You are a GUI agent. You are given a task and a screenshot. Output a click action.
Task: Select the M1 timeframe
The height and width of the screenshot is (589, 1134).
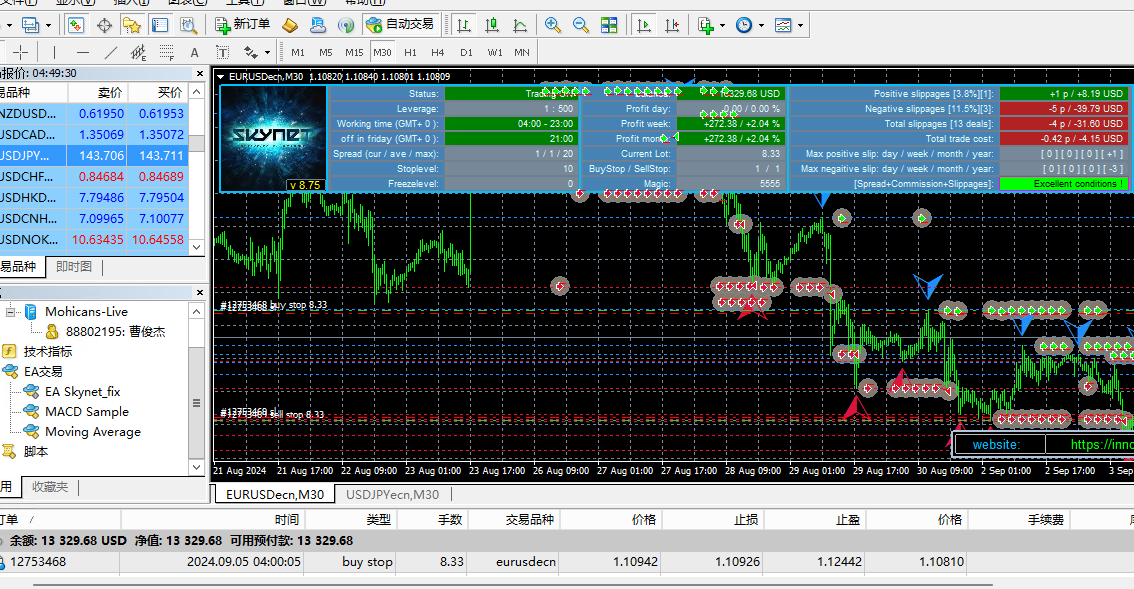pyautogui.click(x=298, y=52)
